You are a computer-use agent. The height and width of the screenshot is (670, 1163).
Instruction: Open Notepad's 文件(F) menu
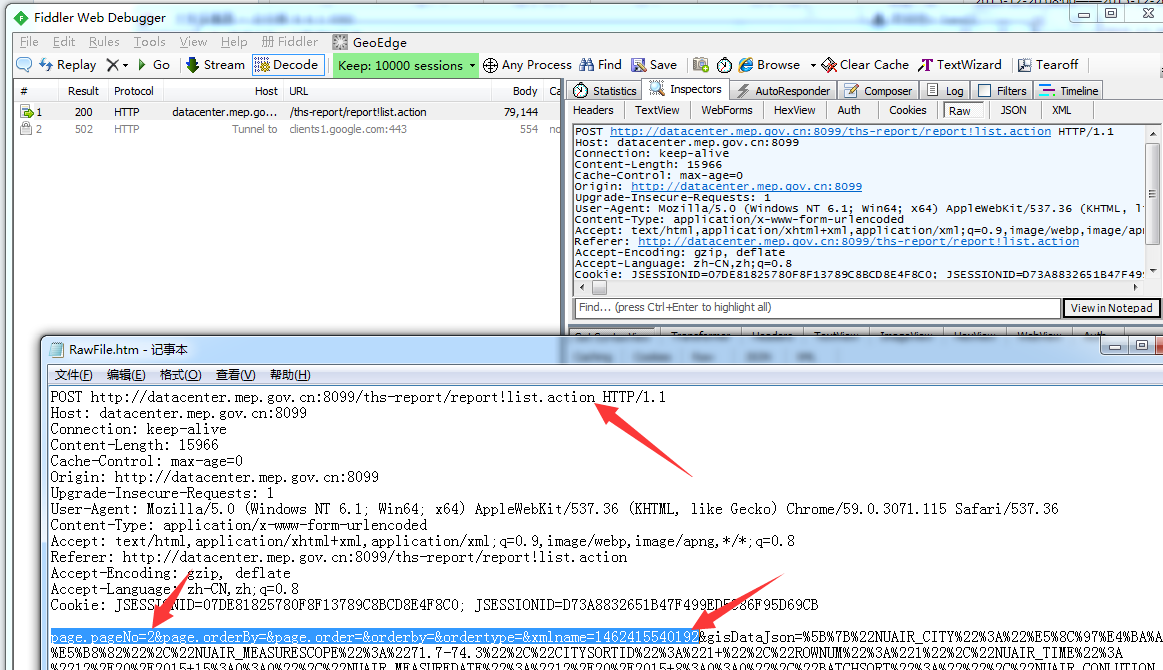click(73, 375)
